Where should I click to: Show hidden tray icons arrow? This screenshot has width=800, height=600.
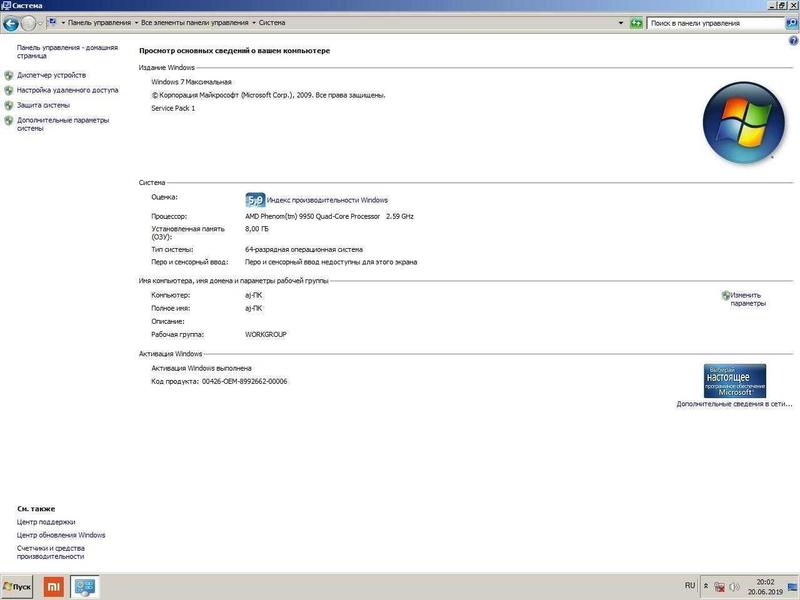(706, 586)
